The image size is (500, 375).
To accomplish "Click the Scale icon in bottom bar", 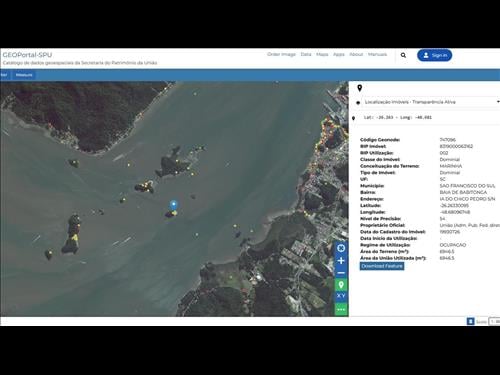I will click(x=470, y=321).
